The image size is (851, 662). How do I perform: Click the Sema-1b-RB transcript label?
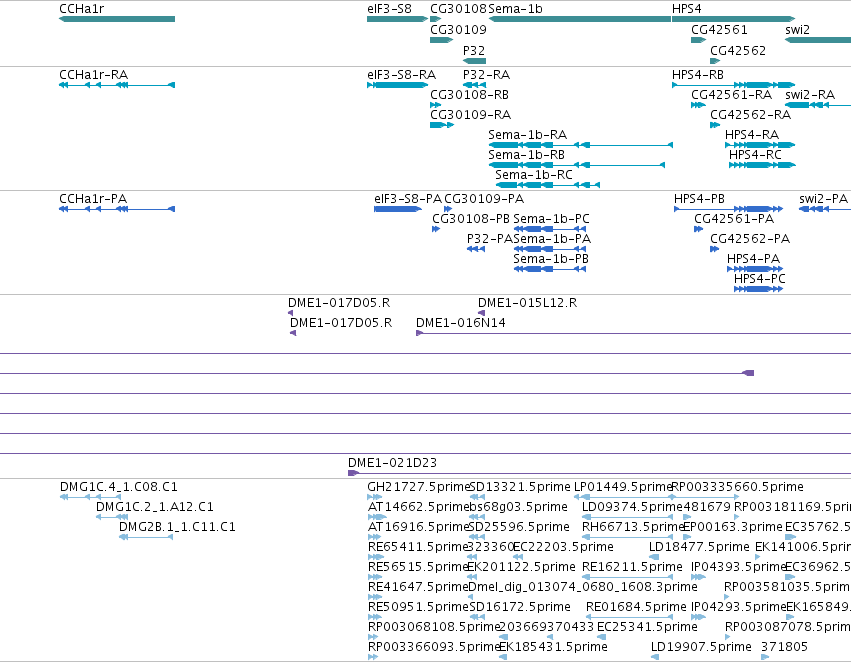[x=526, y=155]
